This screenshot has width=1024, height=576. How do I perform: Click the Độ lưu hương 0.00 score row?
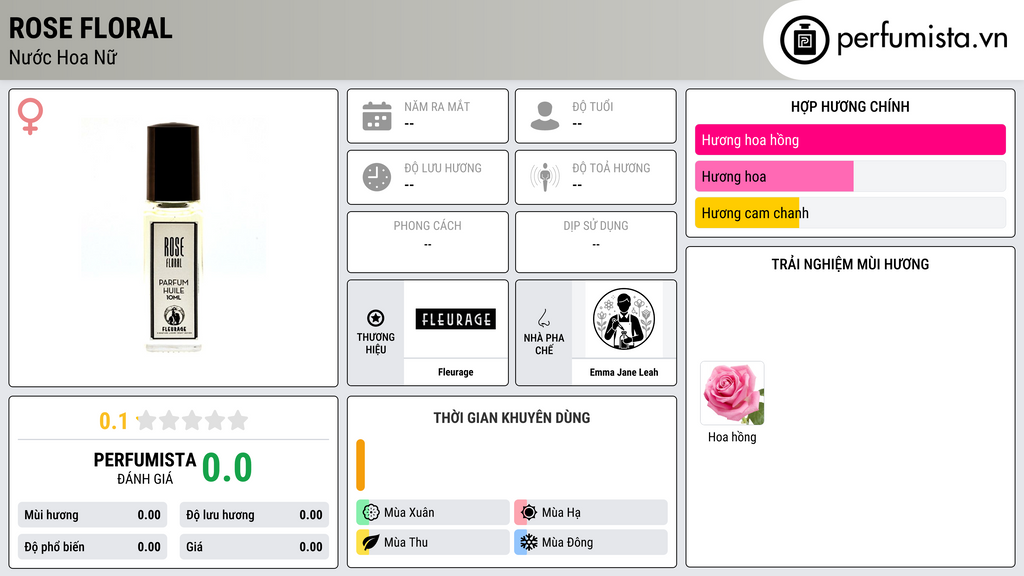coord(254,515)
